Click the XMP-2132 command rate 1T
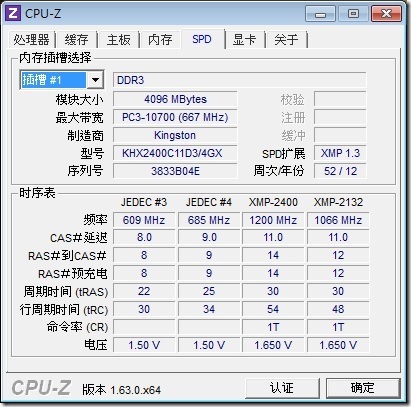This screenshot has height=407, width=411. pos(338,327)
